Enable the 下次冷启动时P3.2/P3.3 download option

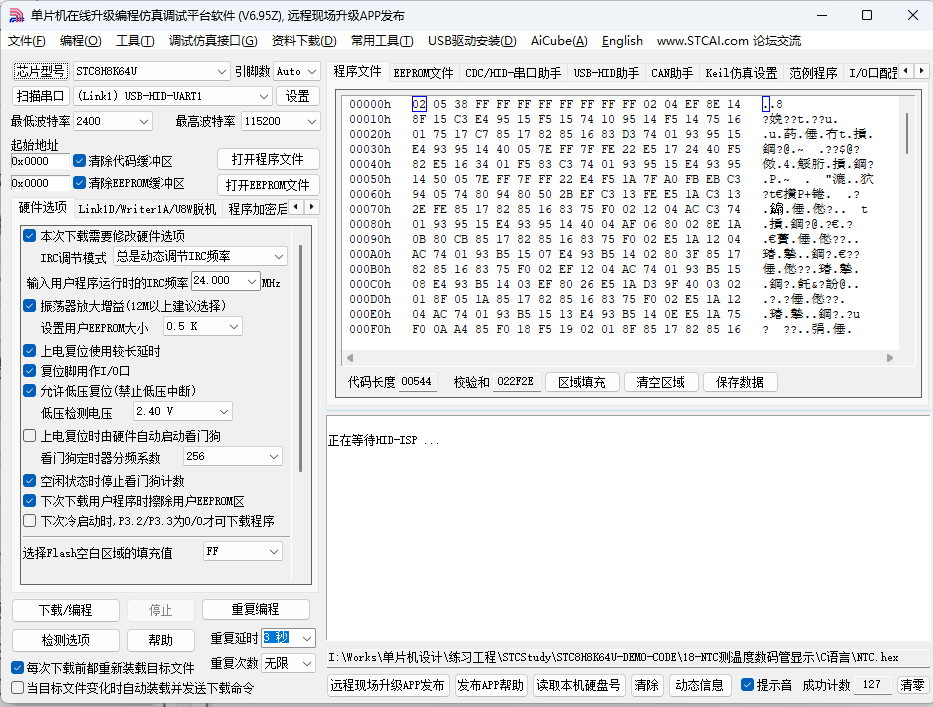click(29, 520)
